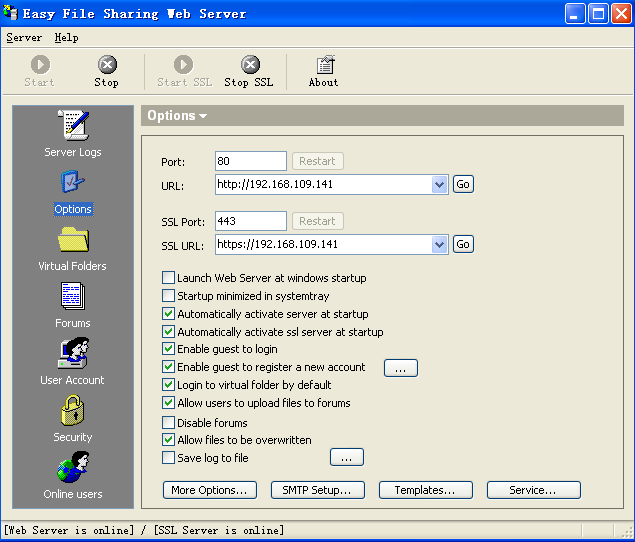Click Go next to the SSL URL field

[463, 244]
